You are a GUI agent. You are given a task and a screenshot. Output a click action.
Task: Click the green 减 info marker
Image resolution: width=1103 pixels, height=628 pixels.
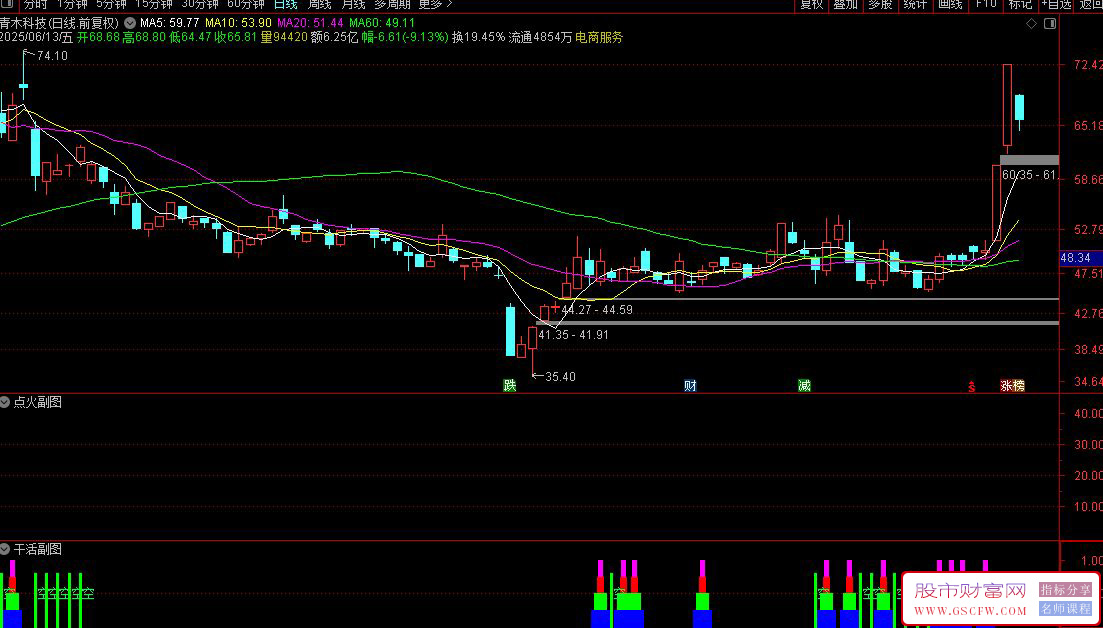[804, 385]
